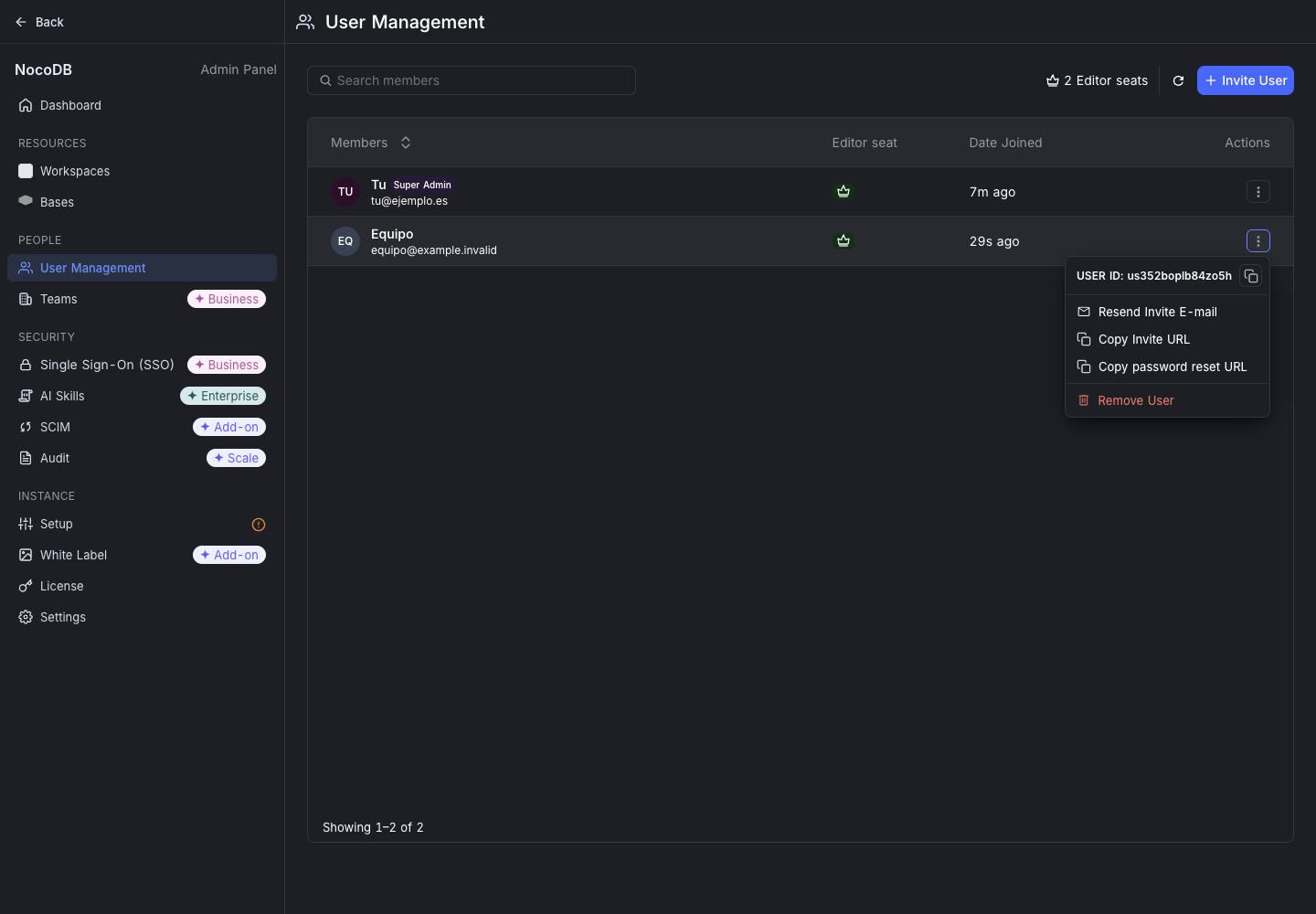This screenshot has width=1316, height=914.
Task: Click the User Management page heading
Action: click(x=405, y=22)
